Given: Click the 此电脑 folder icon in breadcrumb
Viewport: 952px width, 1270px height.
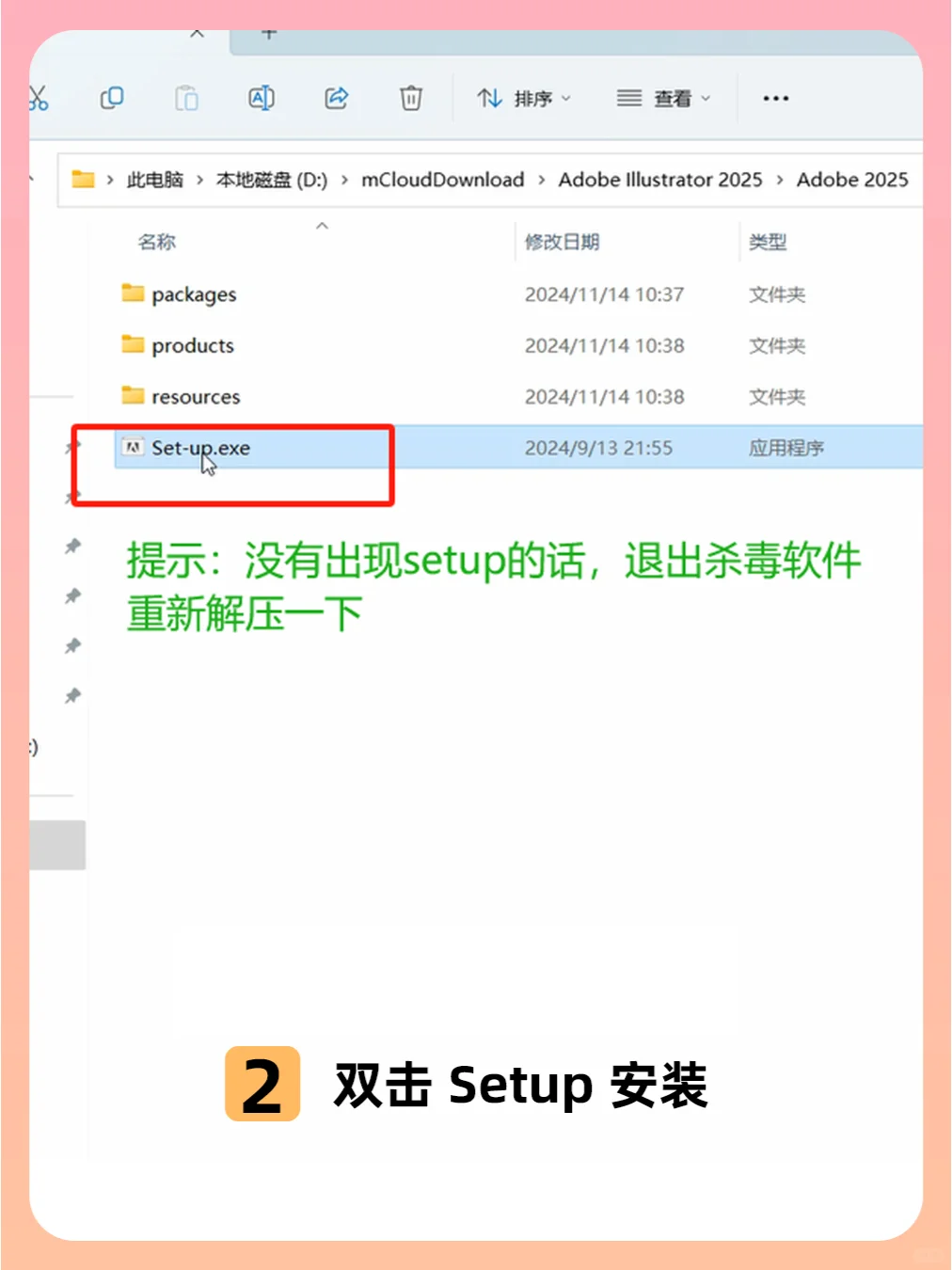Looking at the screenshot, I should (84, 180).
